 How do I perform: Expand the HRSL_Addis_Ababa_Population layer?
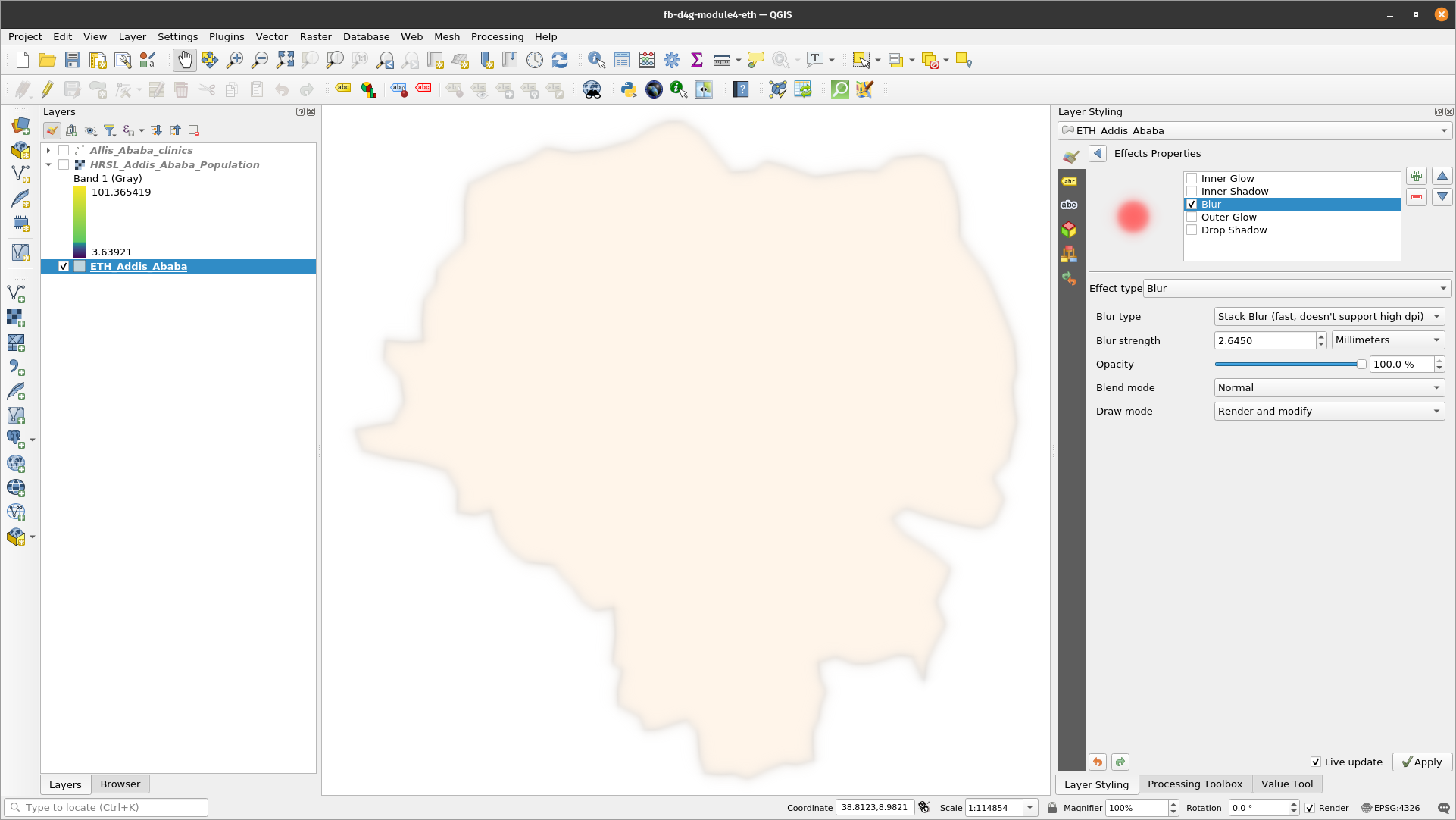(x=48, y=164)
